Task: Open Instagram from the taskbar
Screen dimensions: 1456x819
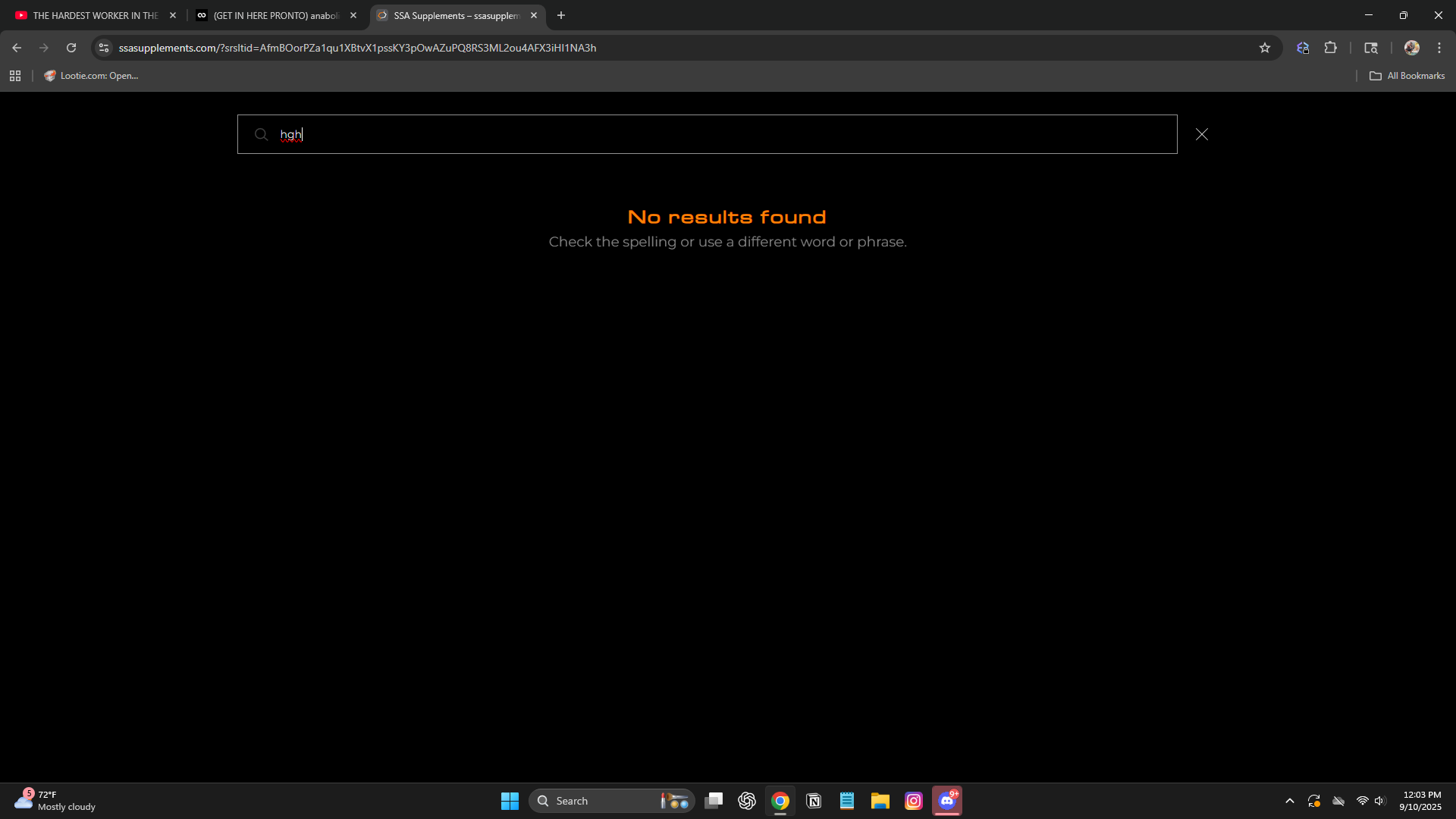Action: (914, 801)
